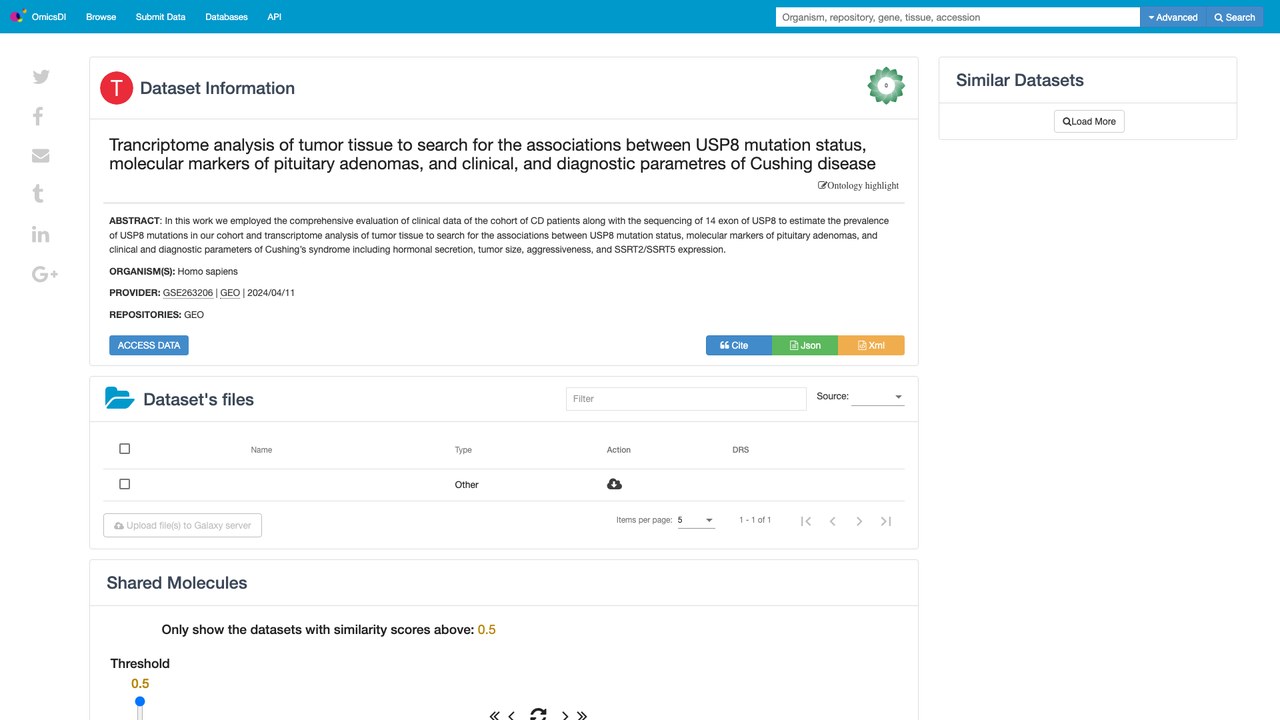Open the Databases menu item
This screenshot has width=1280, height=720.
point(227,17)
